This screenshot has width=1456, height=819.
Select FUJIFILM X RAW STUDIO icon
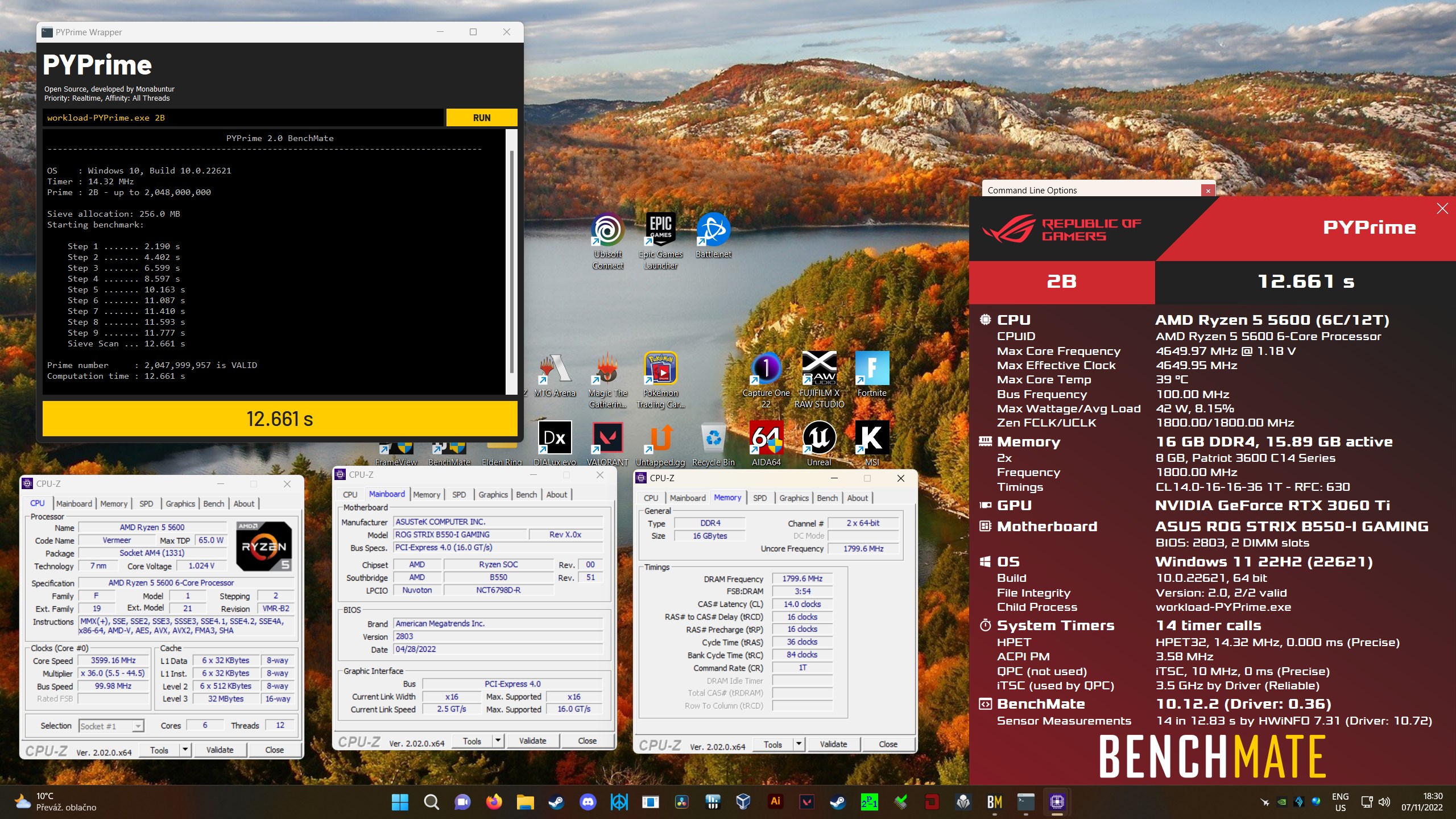click(819, 380)
